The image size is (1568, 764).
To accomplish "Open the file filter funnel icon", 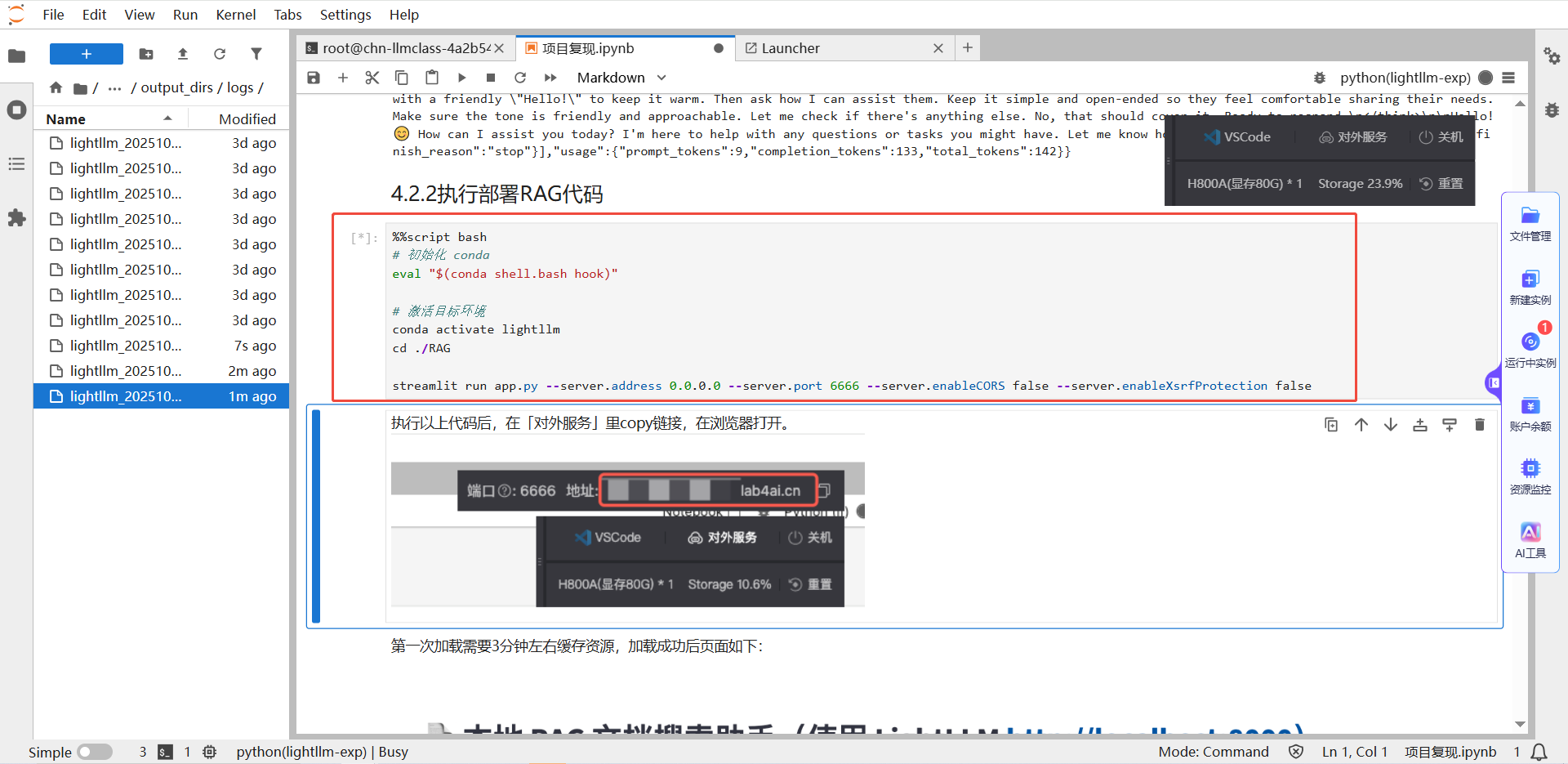I will [x=256, y=54].
